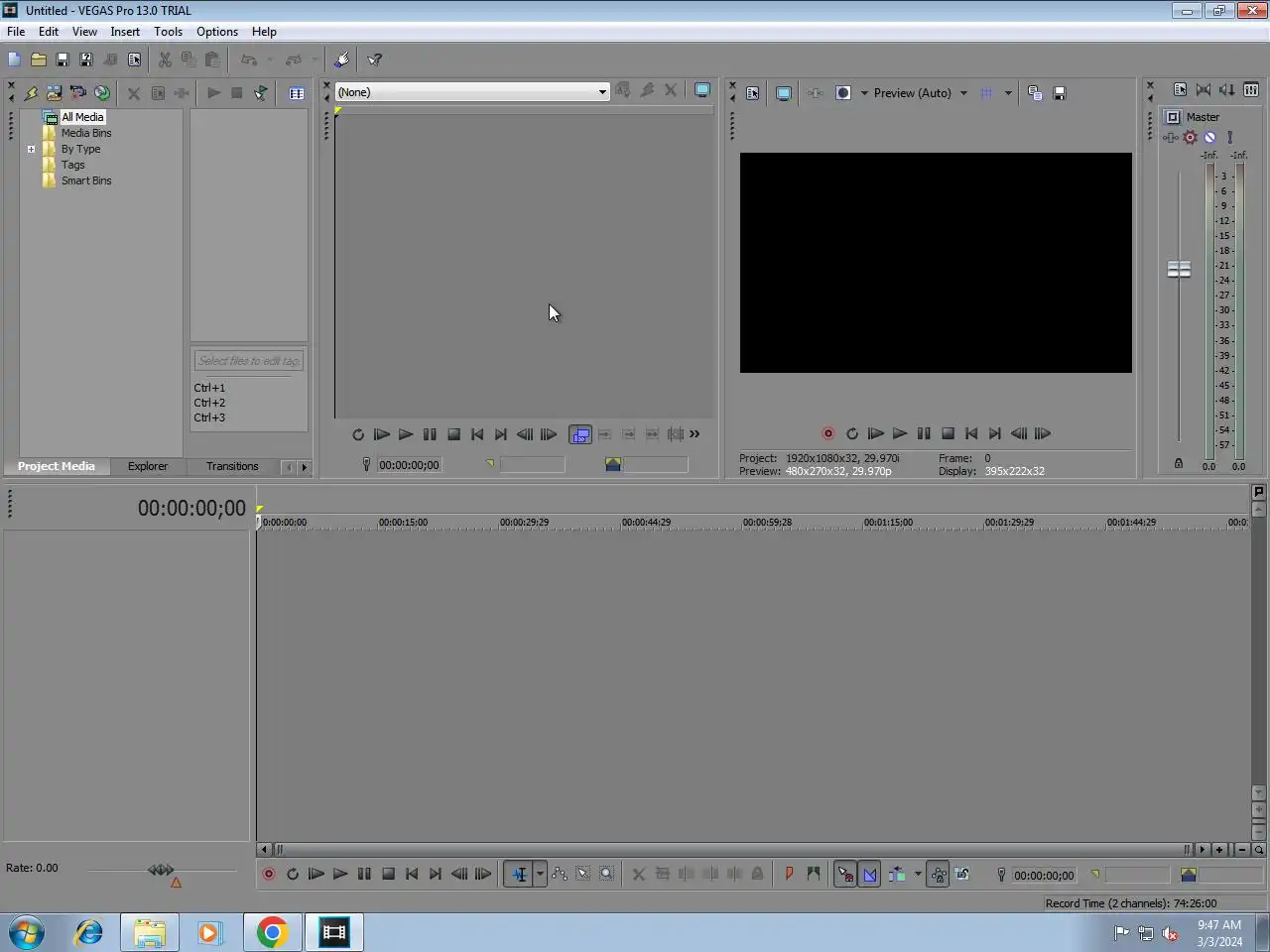Save preview snapshot to file
The width and height of the screenshot is (1270, 952).
(1060, 93)
